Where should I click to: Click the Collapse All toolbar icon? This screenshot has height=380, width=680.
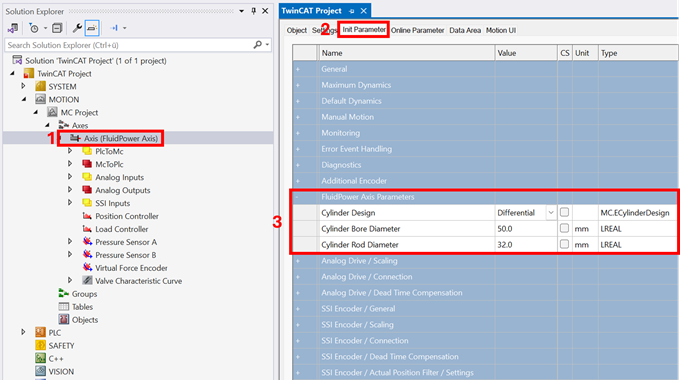57,28
